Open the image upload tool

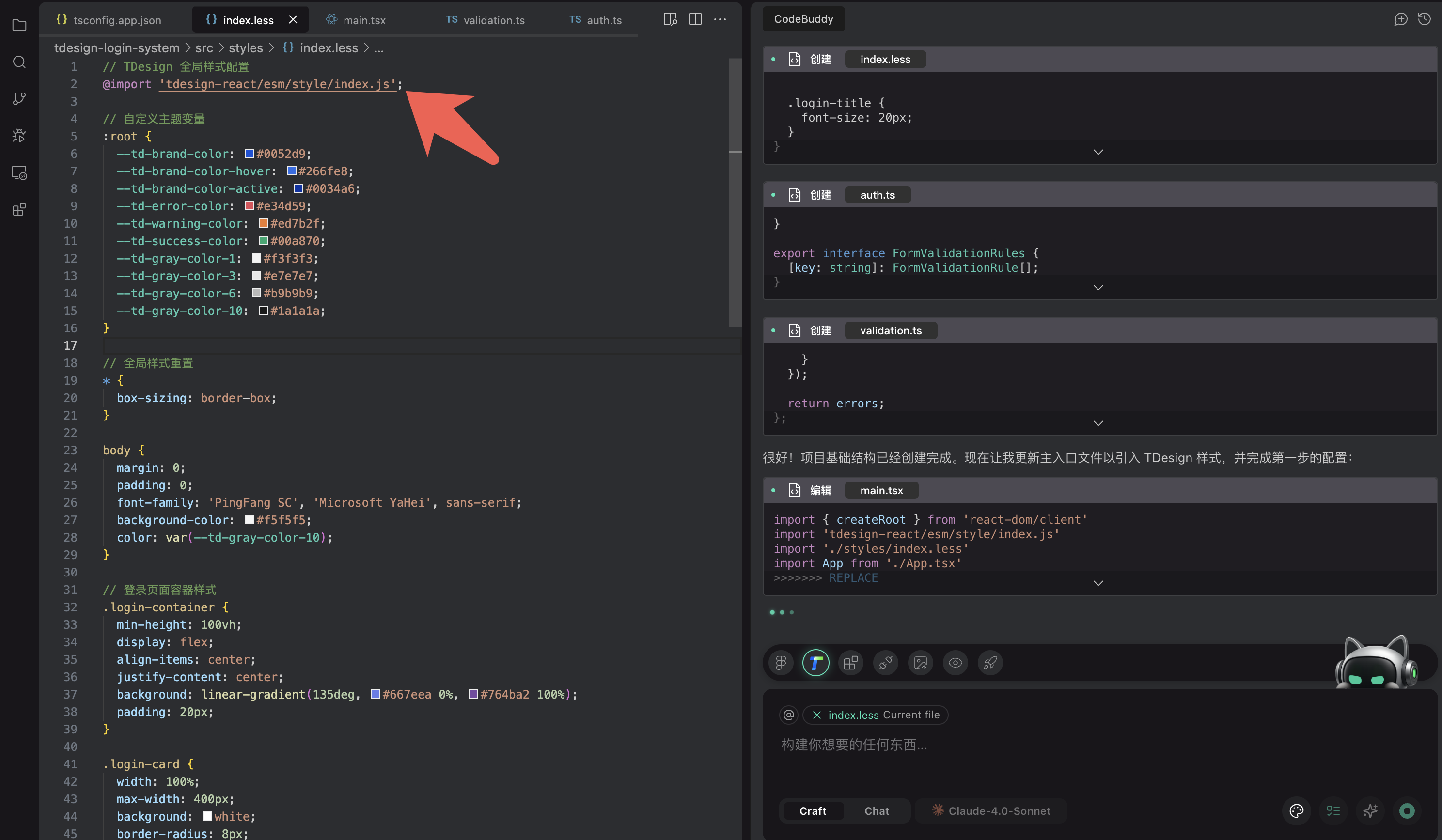(920, 663)
